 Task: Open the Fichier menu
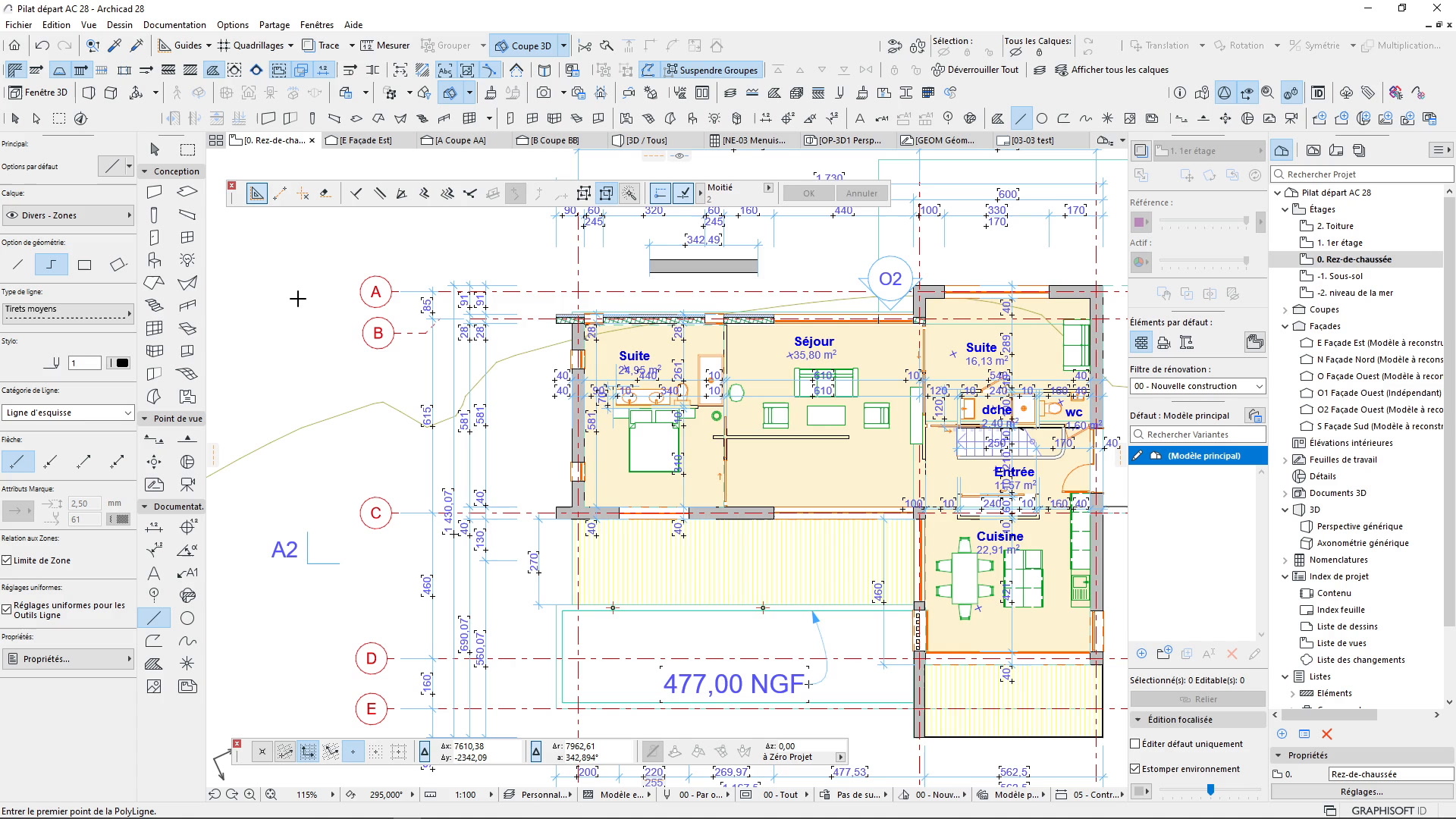pyautogui.click(x=18, y=24)
